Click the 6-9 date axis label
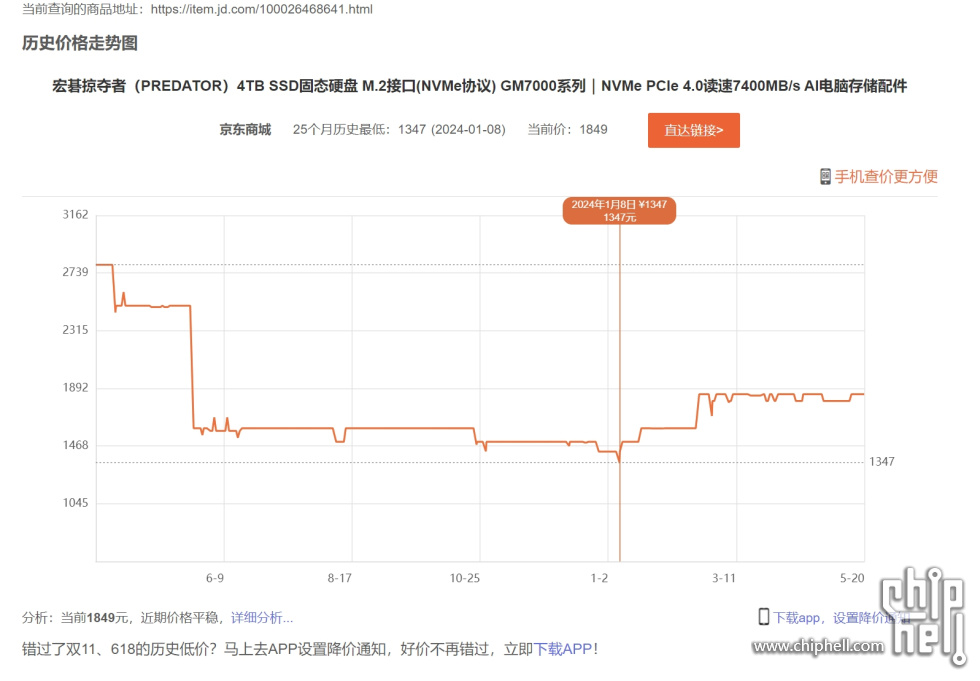The height and width of the screenshot is (681, 980). 215,578
